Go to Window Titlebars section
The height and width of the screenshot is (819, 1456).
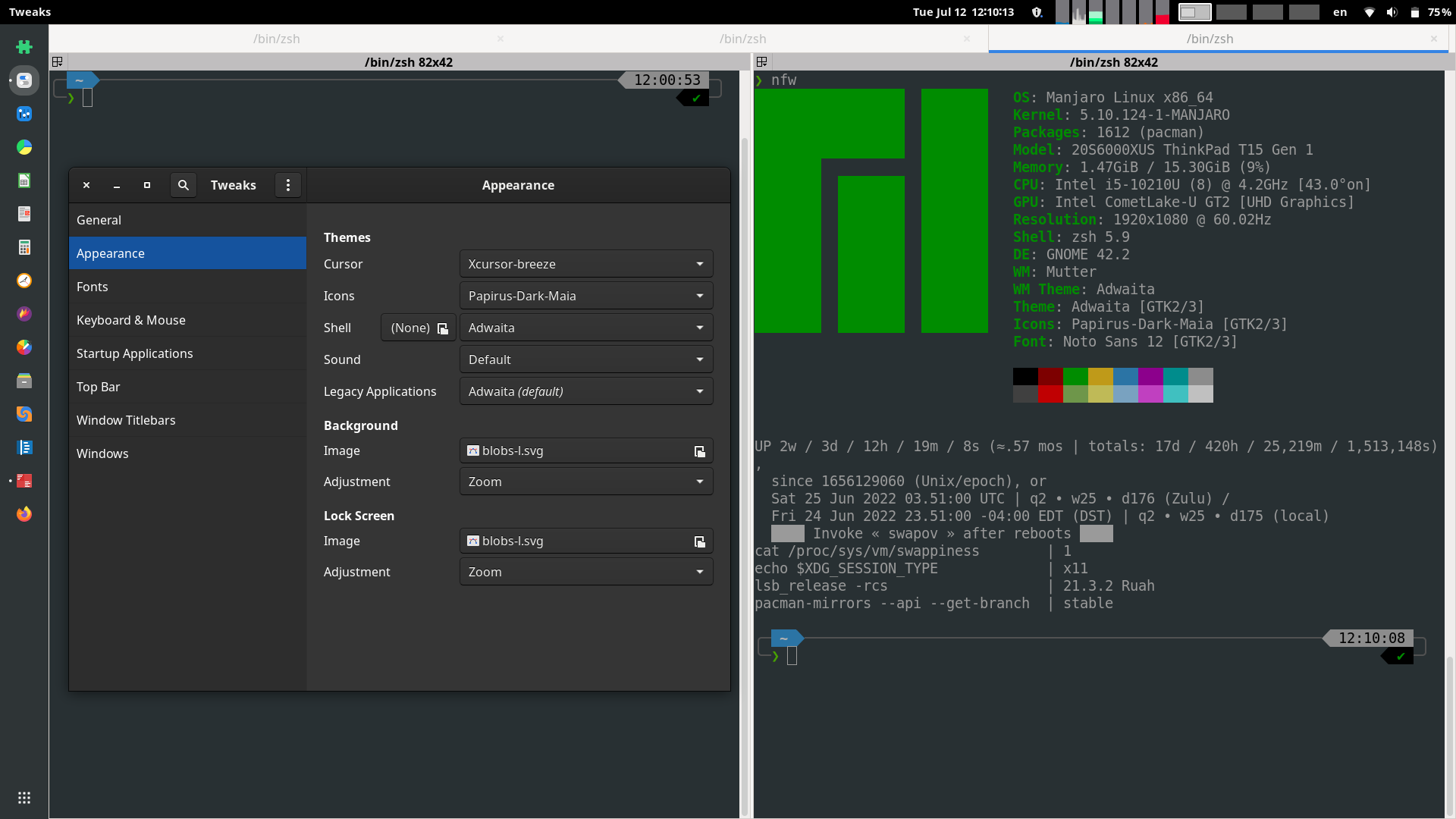pos(126,420)
